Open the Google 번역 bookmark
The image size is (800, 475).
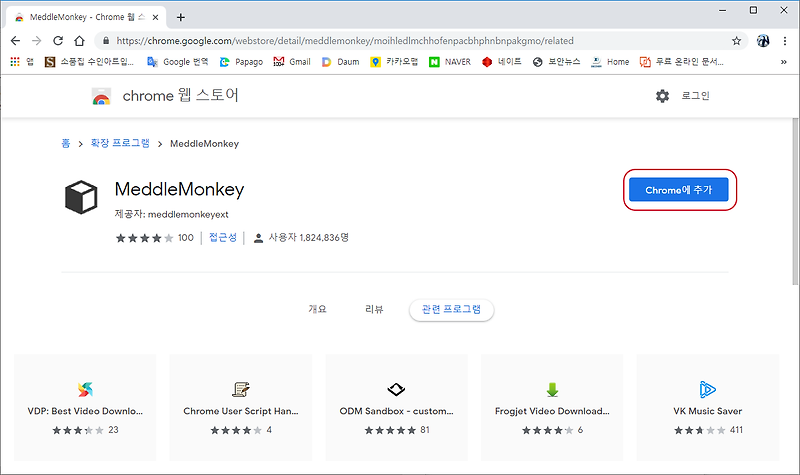tap(178, 62)
